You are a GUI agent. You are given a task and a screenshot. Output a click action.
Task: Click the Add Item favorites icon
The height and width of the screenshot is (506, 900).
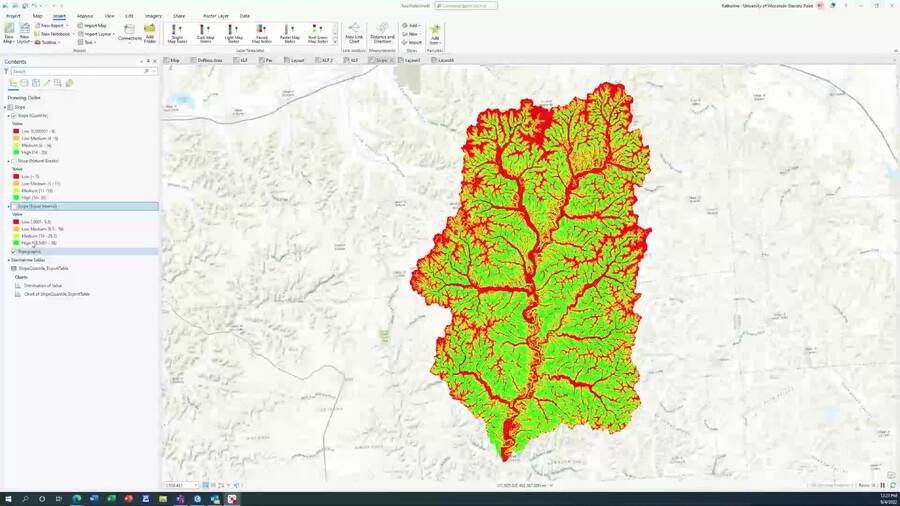(x=435, y=33)
